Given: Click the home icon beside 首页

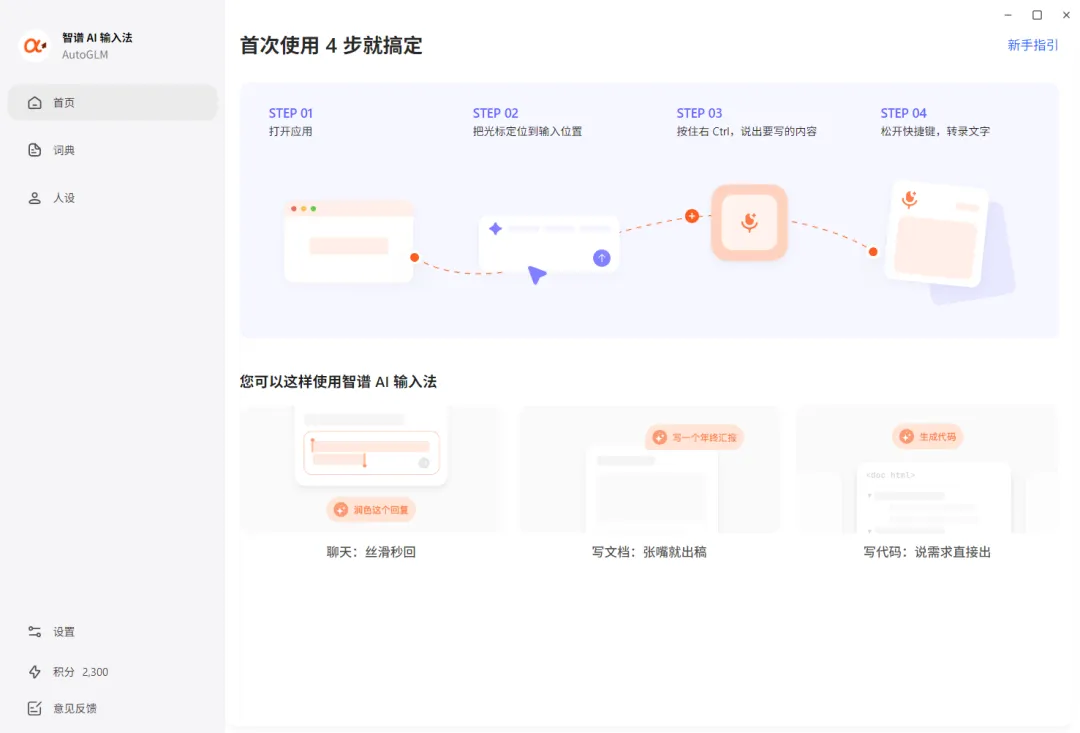Looking at the screenshot, I should [34, 103].
